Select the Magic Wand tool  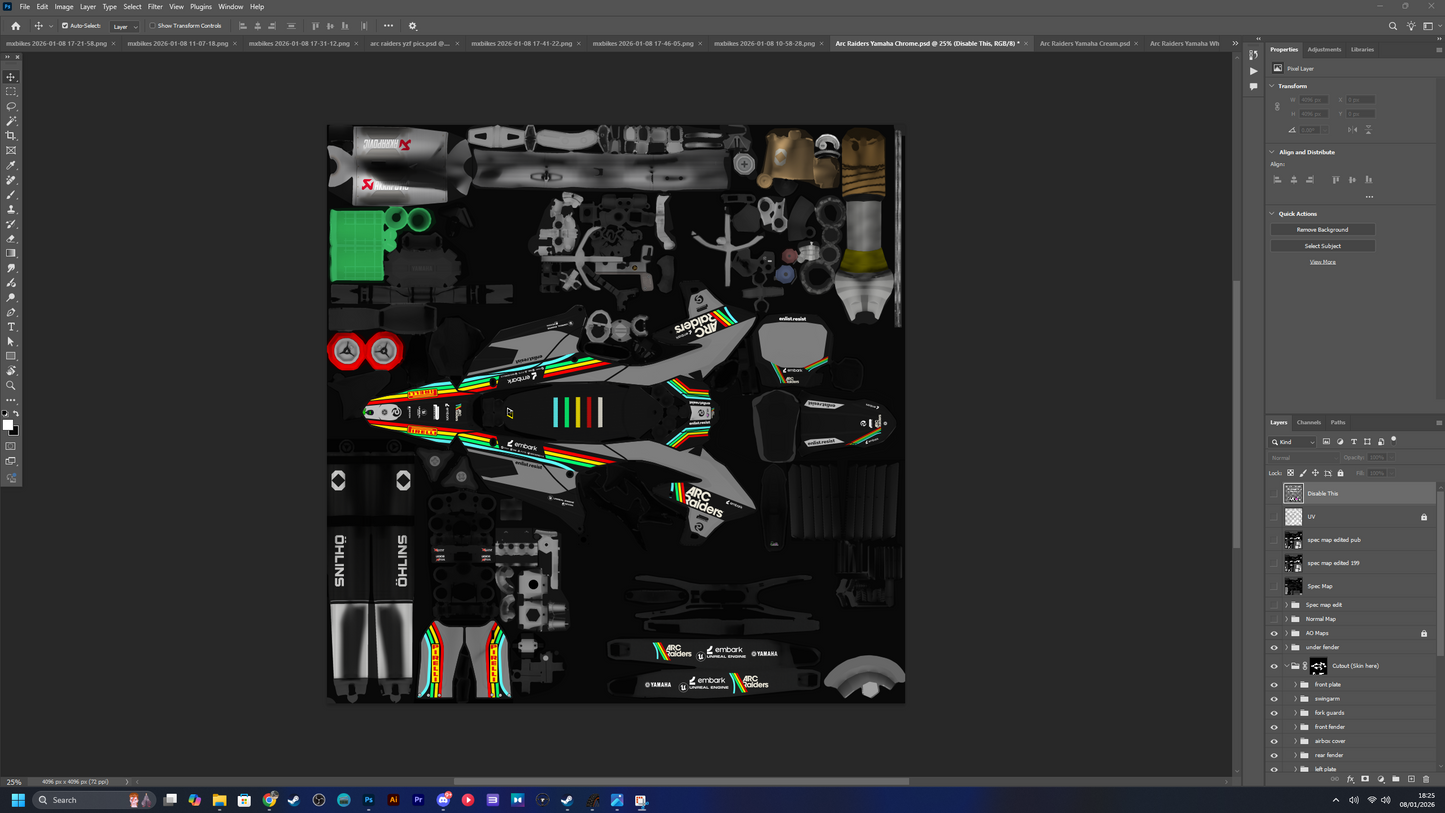coord(11,121)
